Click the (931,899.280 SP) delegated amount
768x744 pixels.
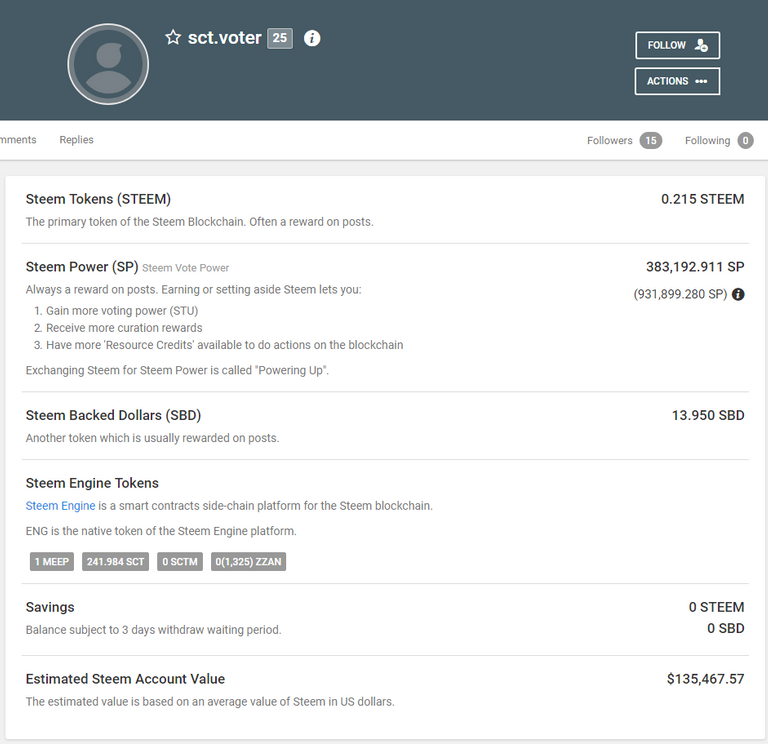pyautogui.click(x=680, y=294)
